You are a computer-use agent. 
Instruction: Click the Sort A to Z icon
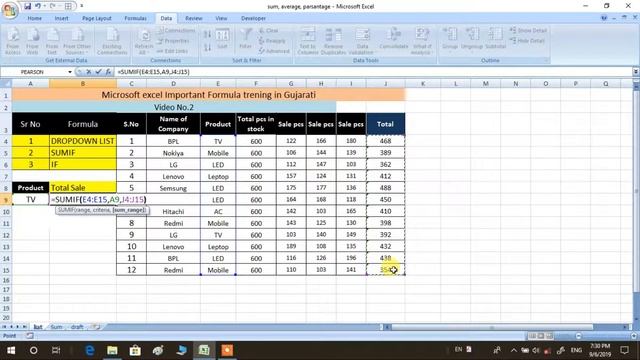[x=207, y=35]
